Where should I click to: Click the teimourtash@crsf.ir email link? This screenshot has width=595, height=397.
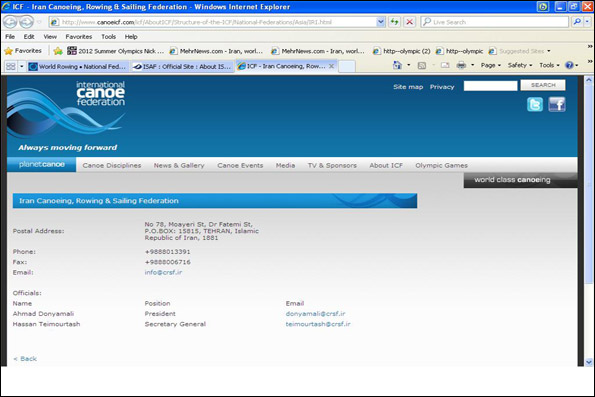click(318, 324)
